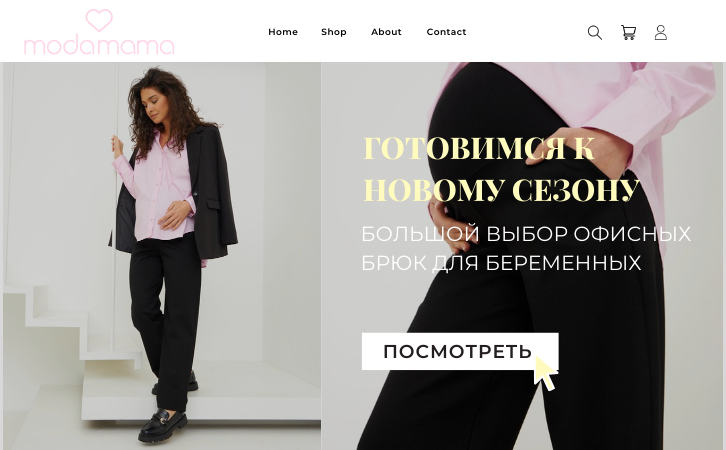Go to the Home menu item

point(283,32)
